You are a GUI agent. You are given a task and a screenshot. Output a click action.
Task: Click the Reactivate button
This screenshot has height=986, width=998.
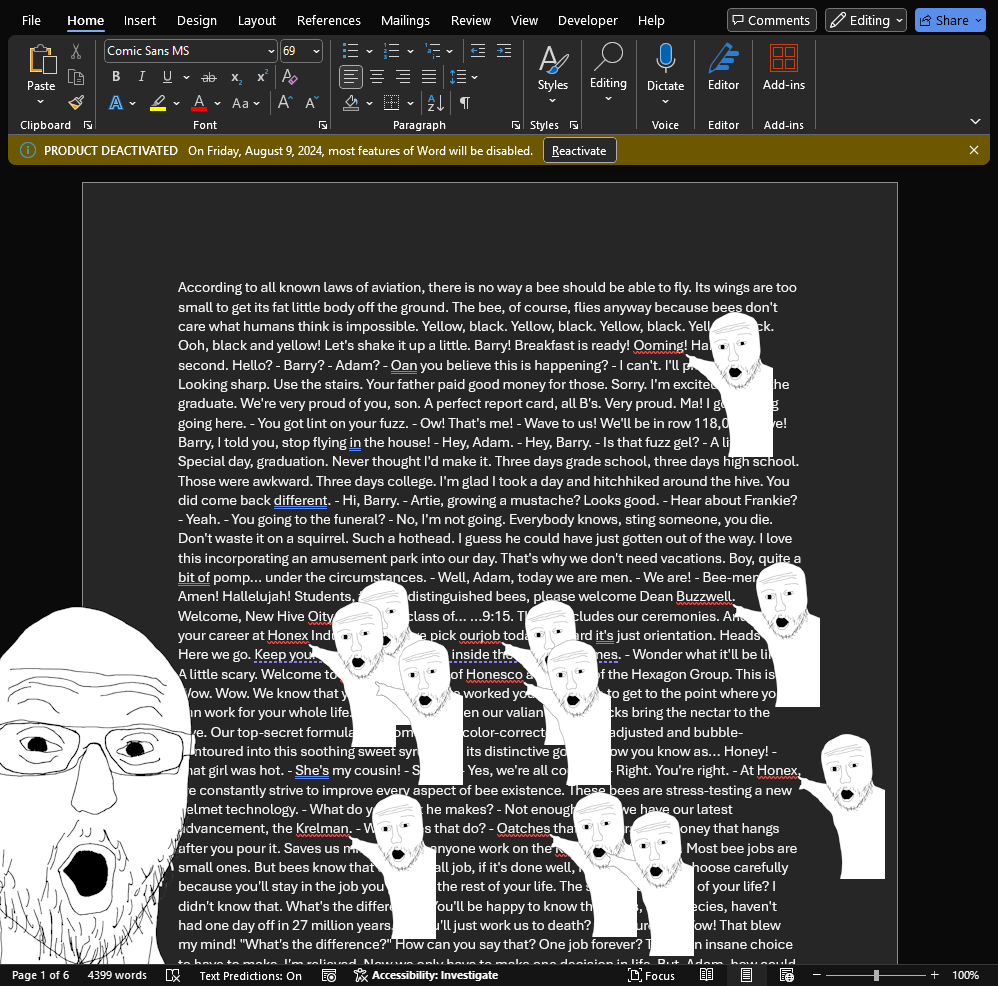point(579,151)
